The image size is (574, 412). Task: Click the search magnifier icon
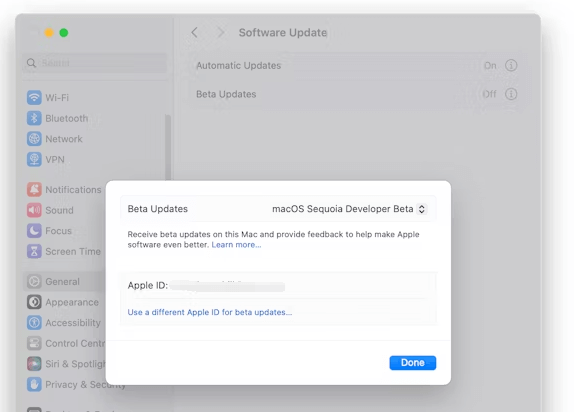tap(31, 63)
